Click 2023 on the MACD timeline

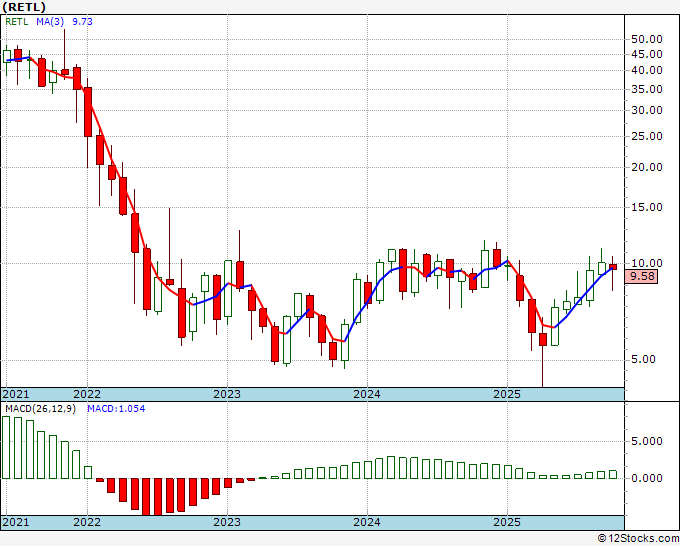point(227,522)
